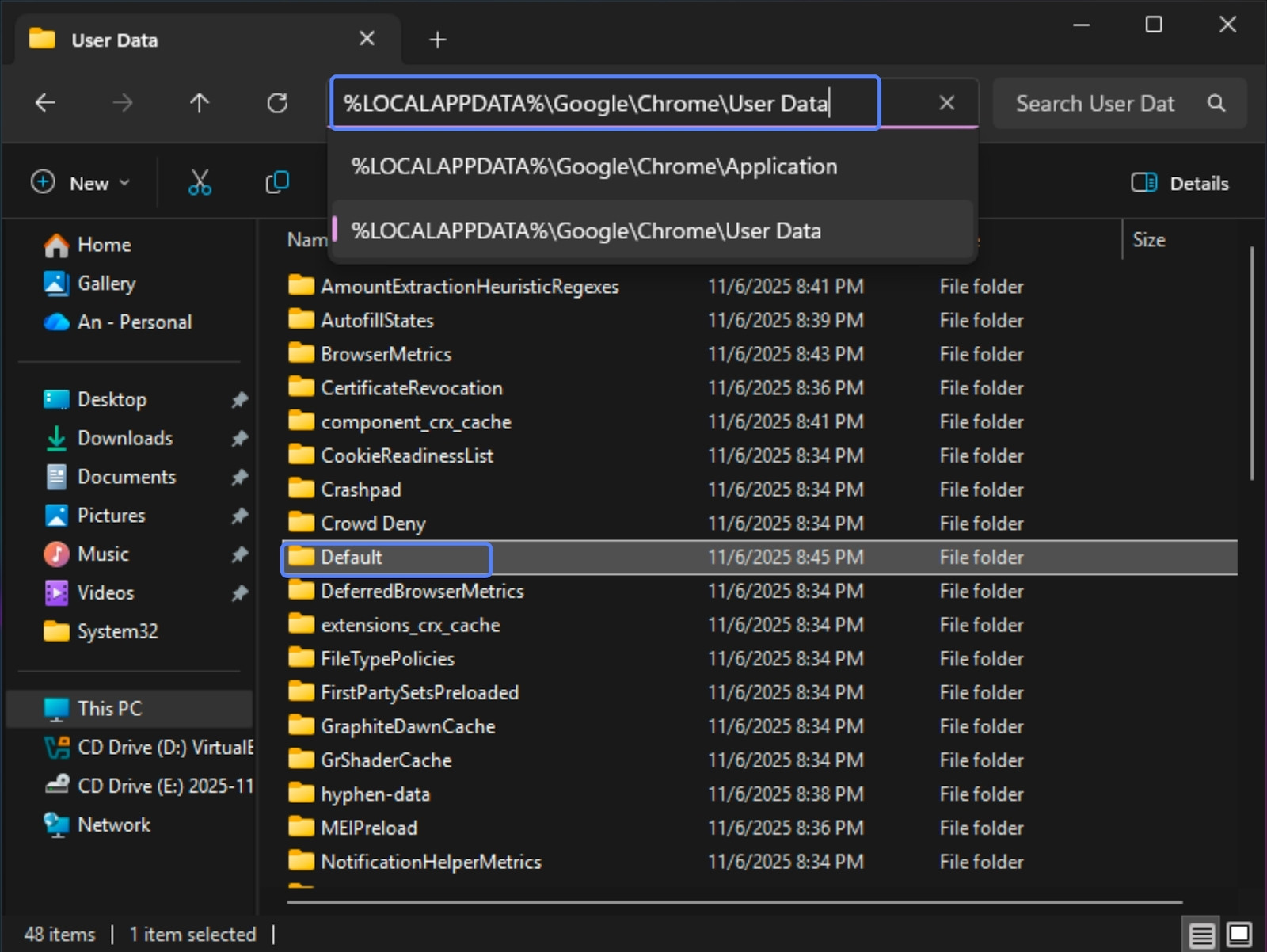Open Downloads in the navigation pane
This screenshot has width=1267, height=952.
pyautogui.click(x=124, y=438)
